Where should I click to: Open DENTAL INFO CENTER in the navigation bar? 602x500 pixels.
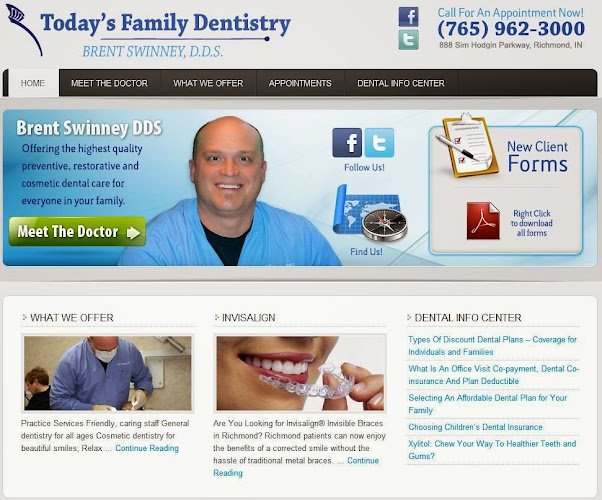(401, 83)
